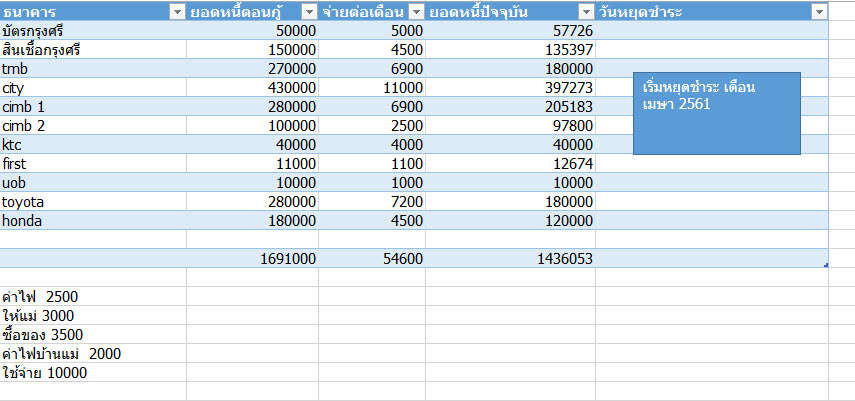Open filter dropdown for จ่ายต่อเดือน column
Viewport: 855px width, 401px height.
[416, 12]
